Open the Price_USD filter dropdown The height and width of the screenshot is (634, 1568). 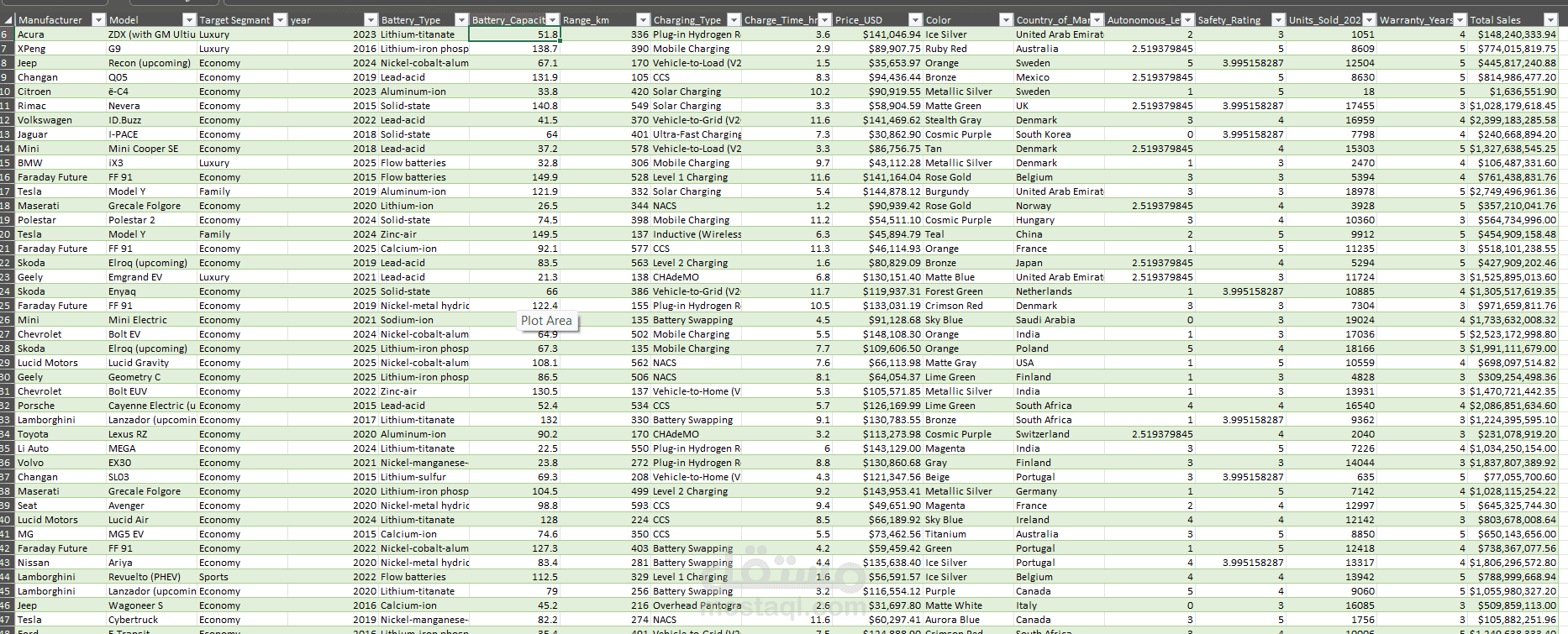(915, 19)
